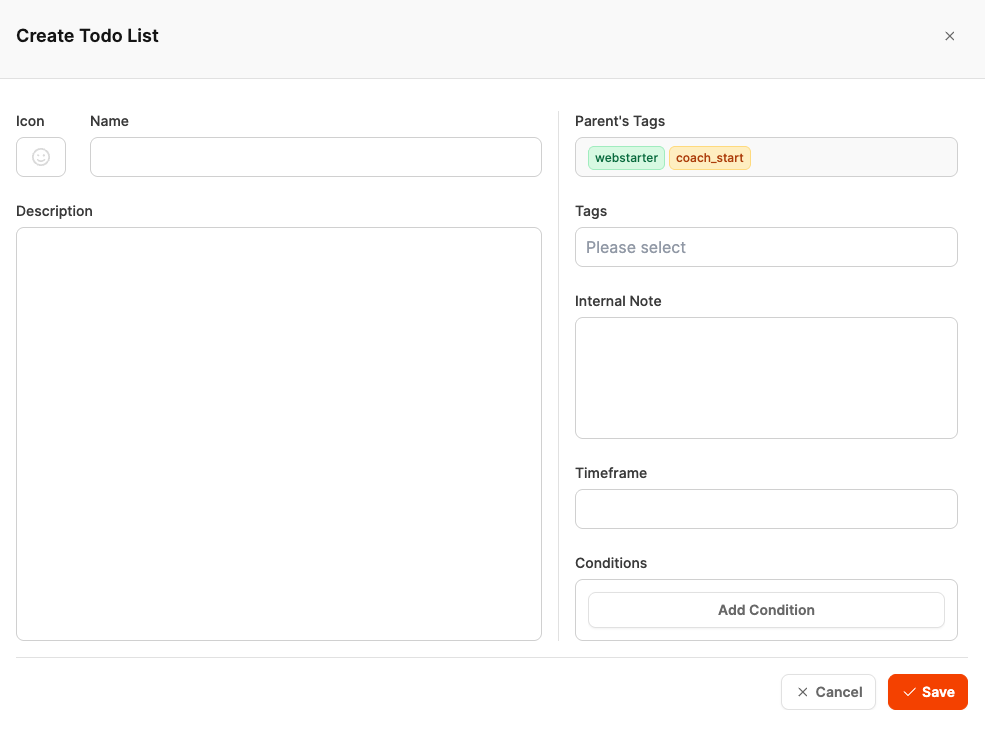The image size is (985, 734).
Task: Click the Create Todo List title
Action: pos(87,36)
